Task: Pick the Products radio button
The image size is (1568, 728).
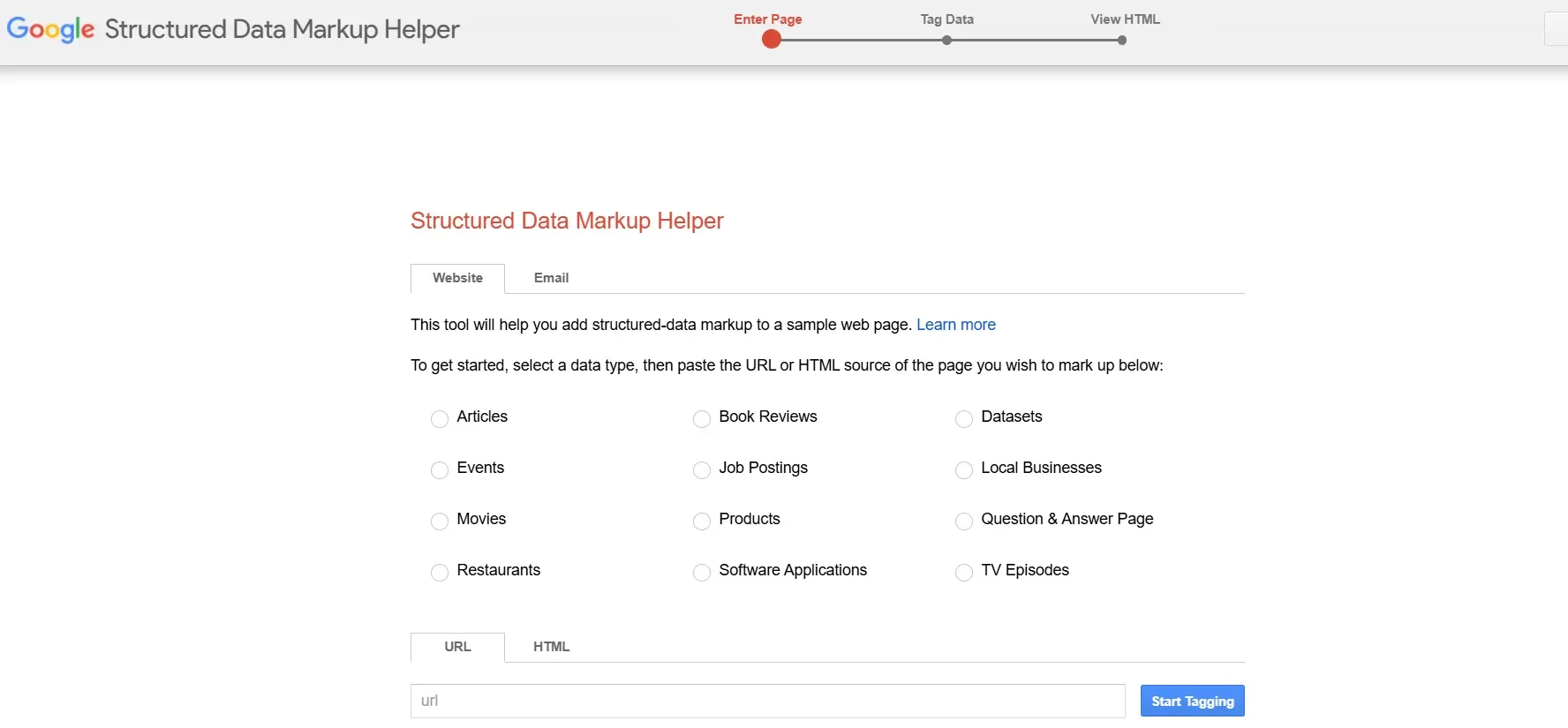Action: pos(702,522)
